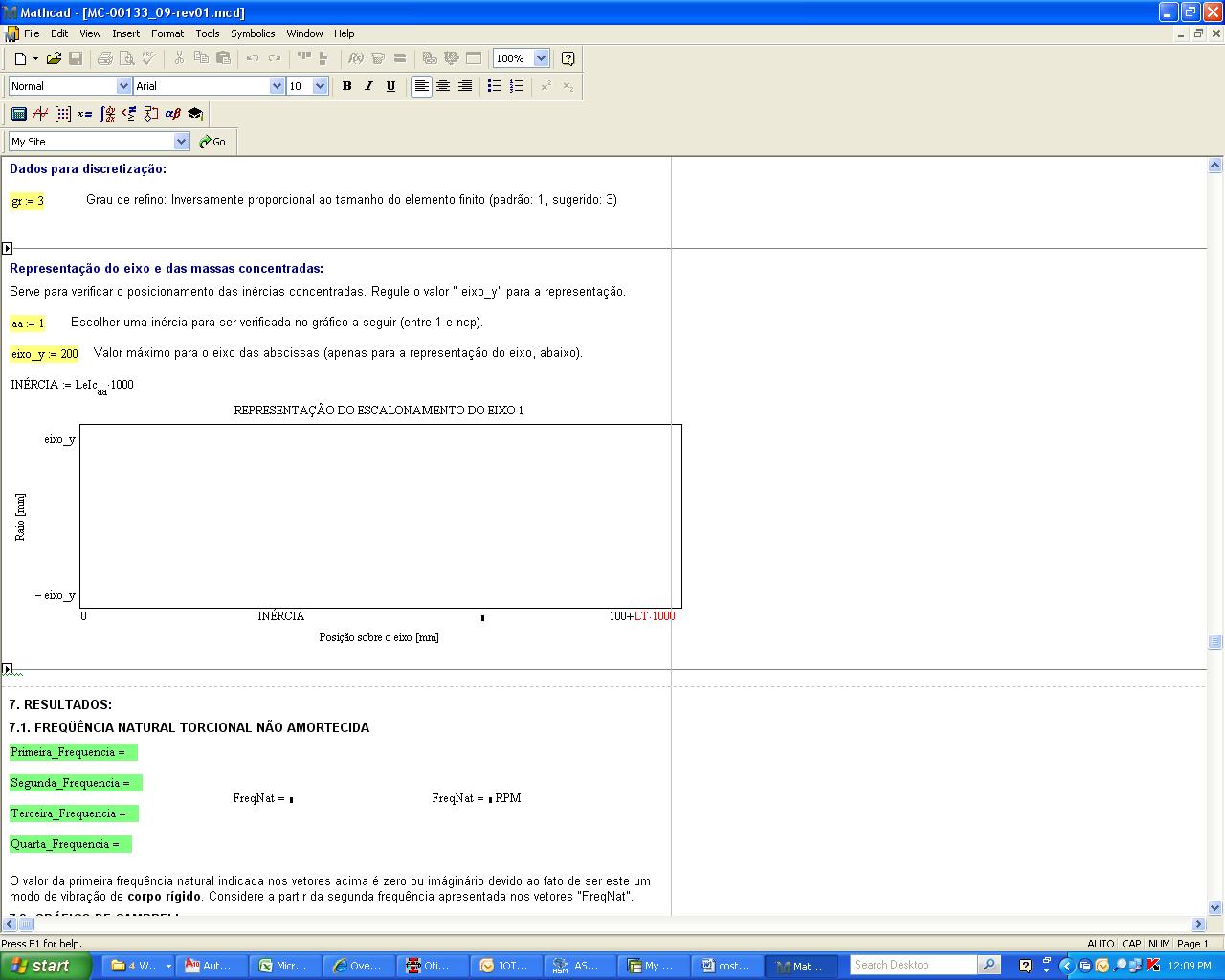Open the Symbolics menu
This screenshot has width=1225, height=980.
253,33
